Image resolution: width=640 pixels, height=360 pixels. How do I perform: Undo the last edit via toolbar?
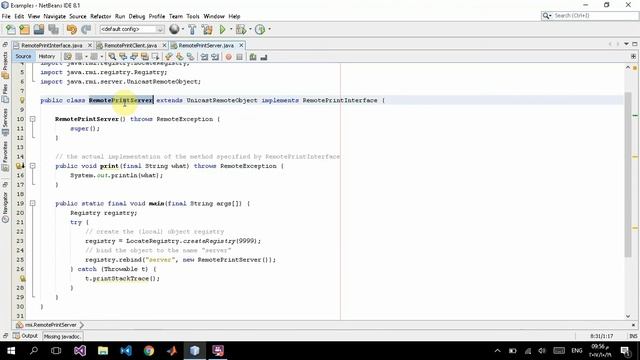(x=71, y=29)
